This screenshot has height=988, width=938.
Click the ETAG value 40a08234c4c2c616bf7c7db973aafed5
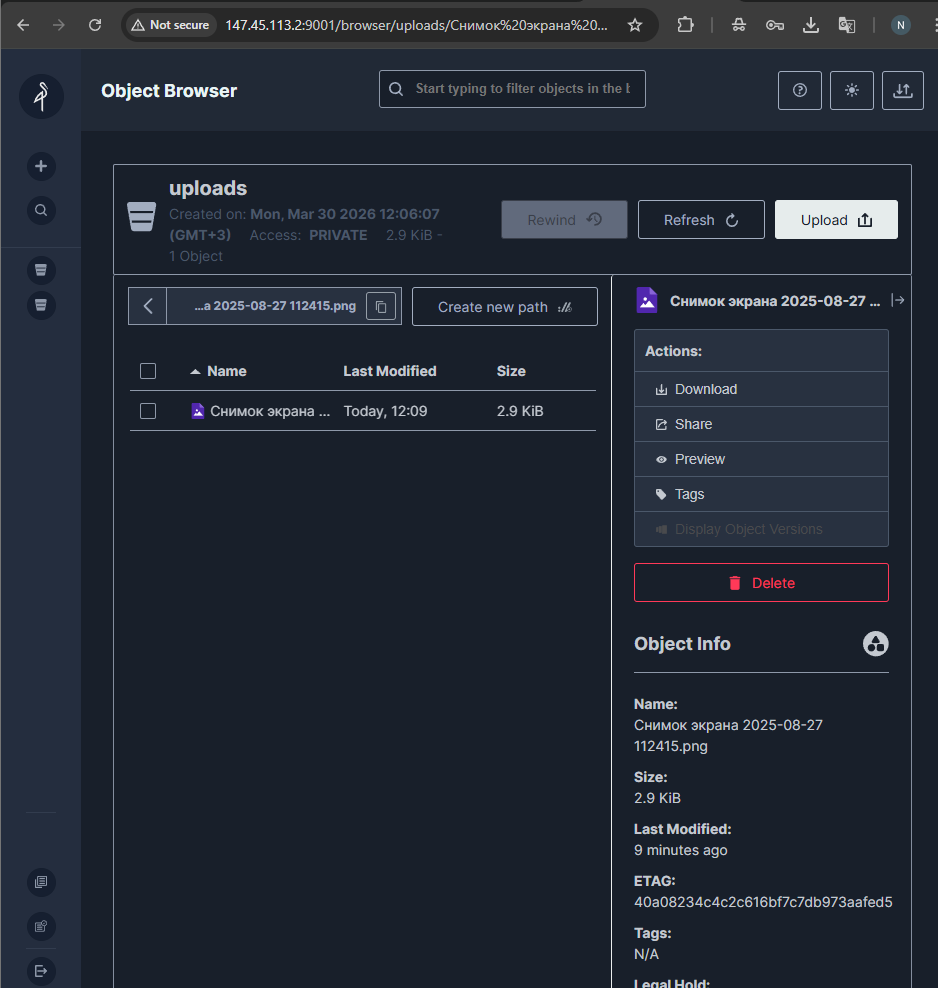763,902
